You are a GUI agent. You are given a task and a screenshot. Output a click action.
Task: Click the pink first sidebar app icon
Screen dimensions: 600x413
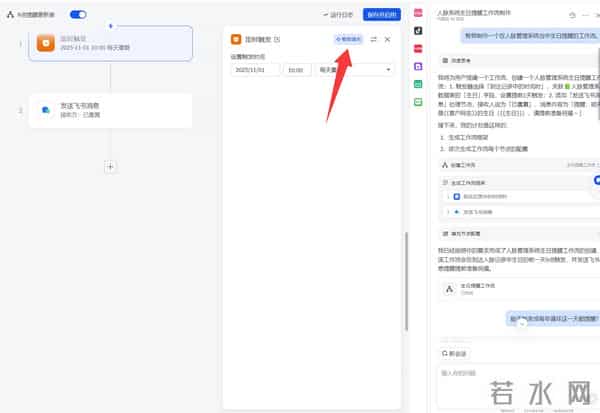[418, 13]
